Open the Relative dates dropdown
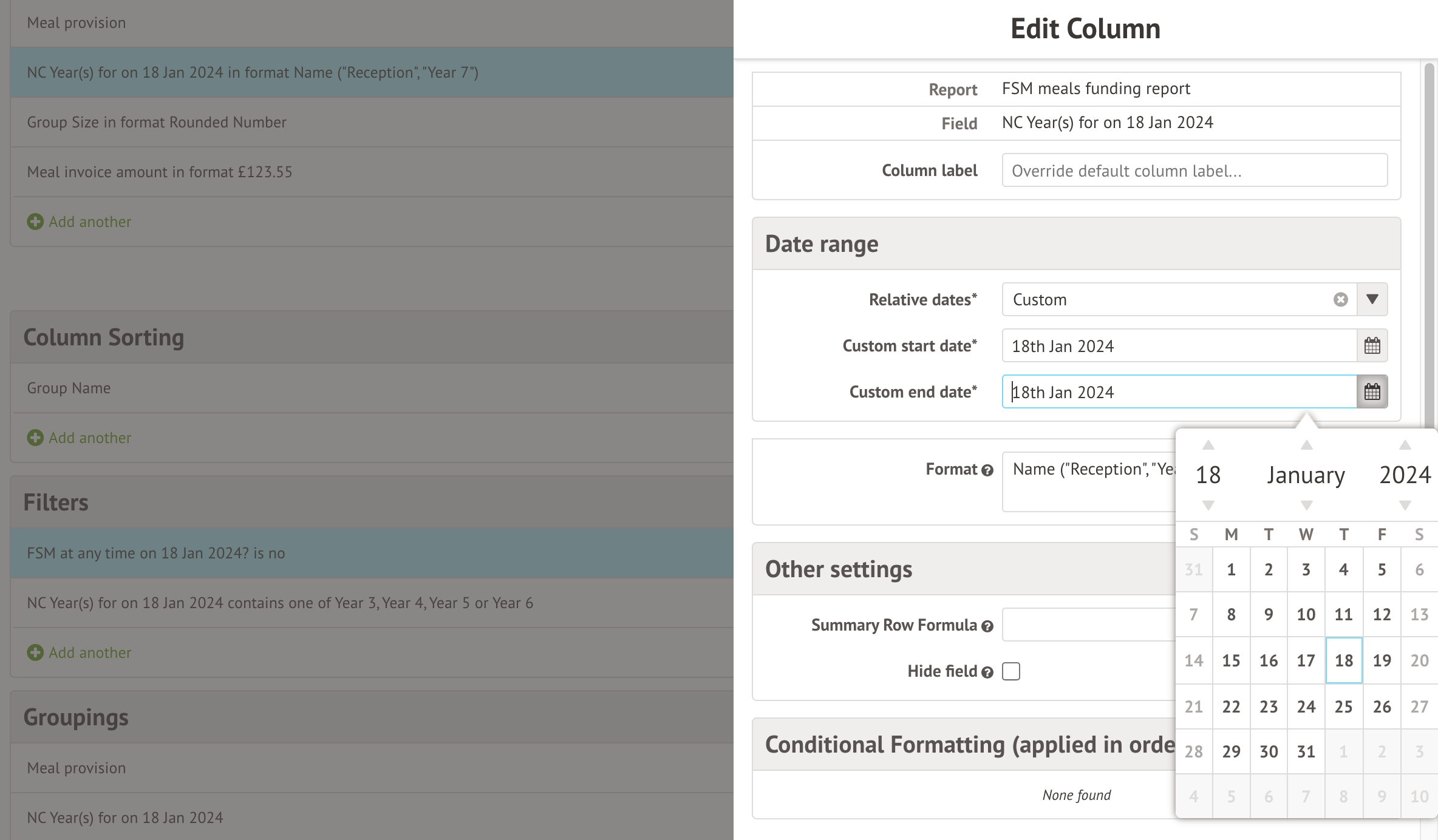This screenshot has height=840, width=1438. click(1372, 299)
